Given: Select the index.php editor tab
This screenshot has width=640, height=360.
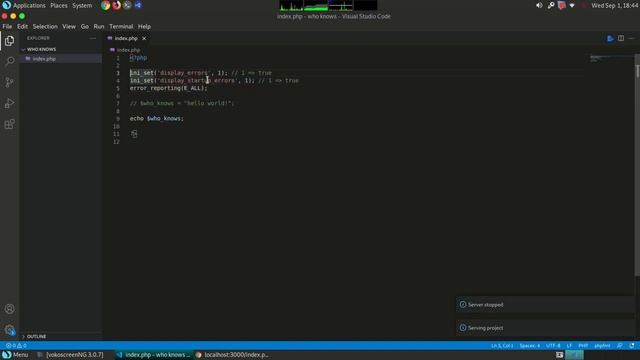Looking at the screenshot, I should click(x=126, y=38).
